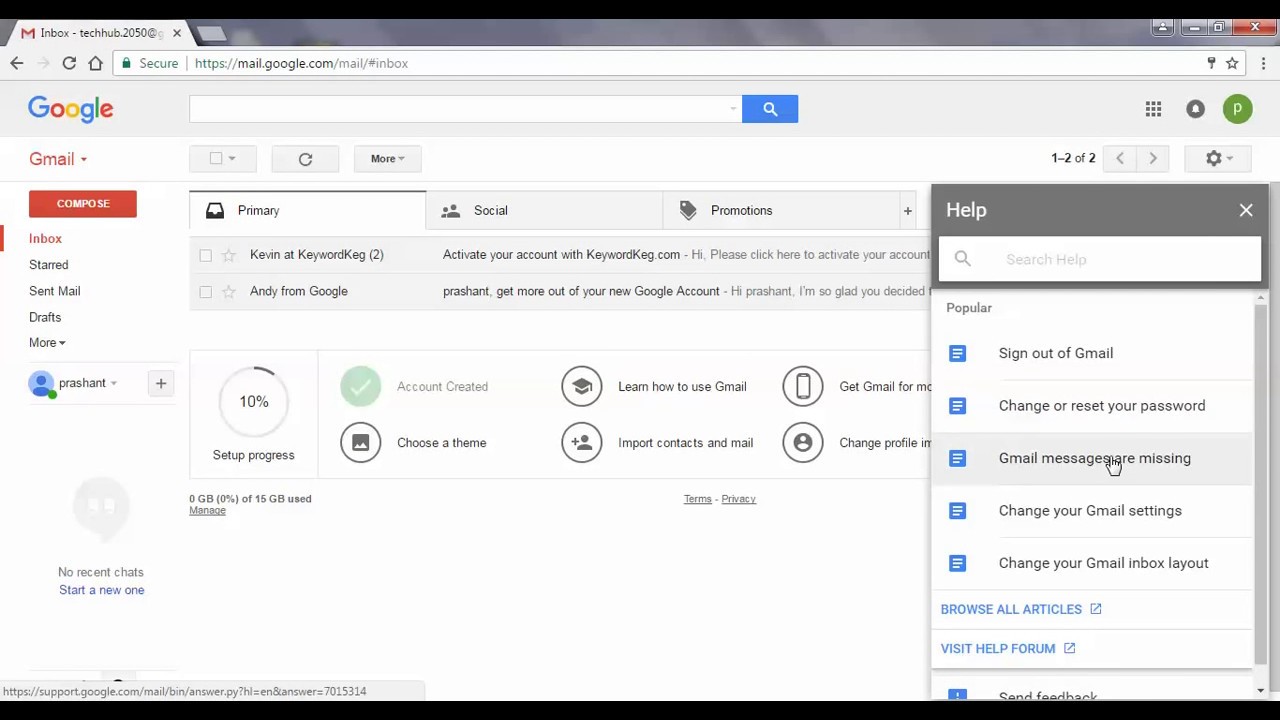This screenshot has width=1280, height=720.
Task: Open the Inbox folder
Action: click(x=45, y=239)
